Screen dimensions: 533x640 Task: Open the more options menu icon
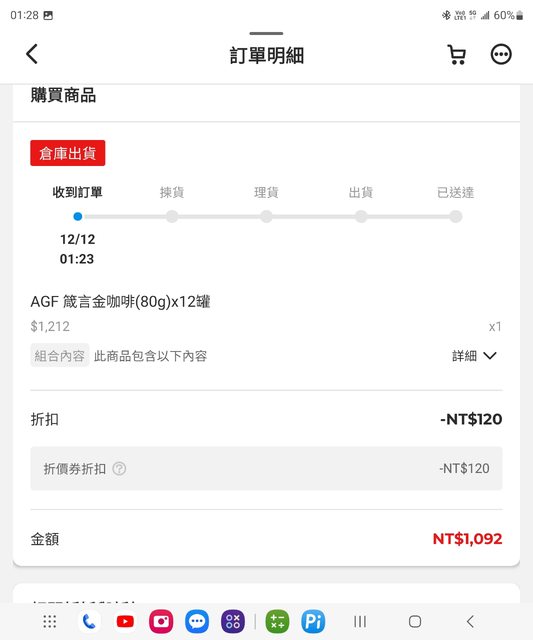[x=501, y=54]
